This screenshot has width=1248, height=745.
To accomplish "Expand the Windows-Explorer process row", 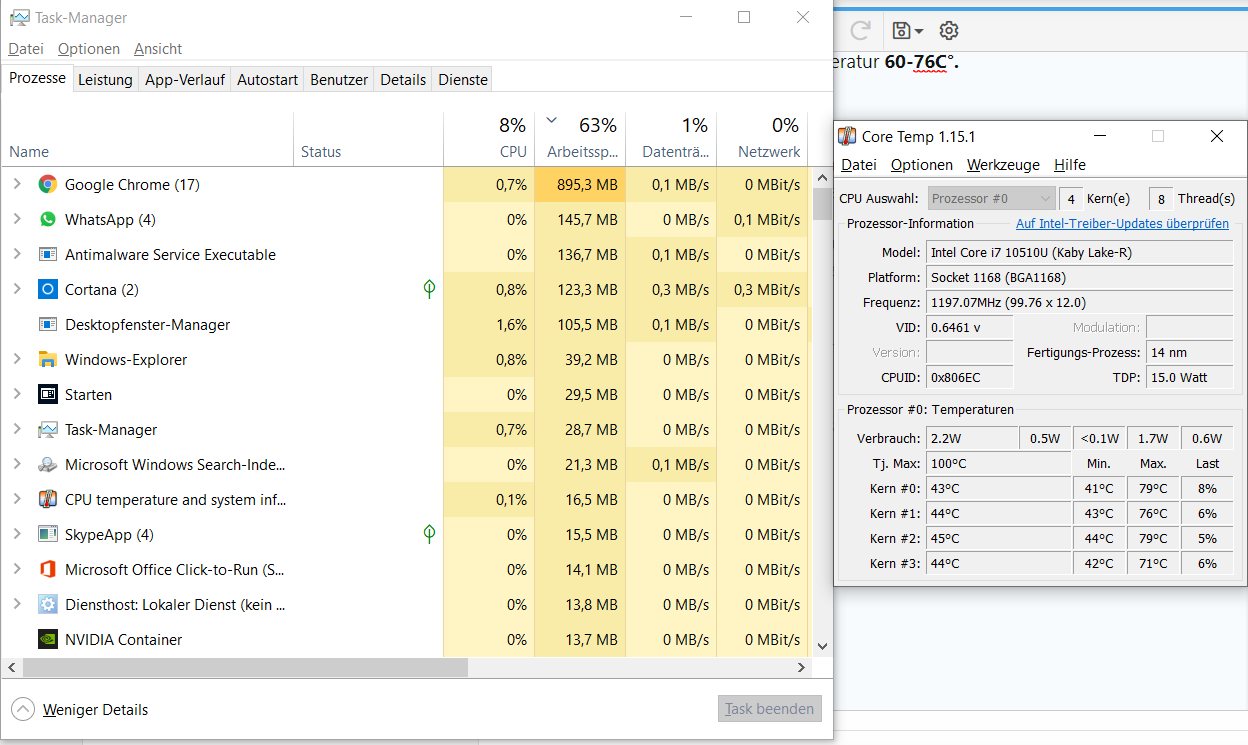I will 16,359.
